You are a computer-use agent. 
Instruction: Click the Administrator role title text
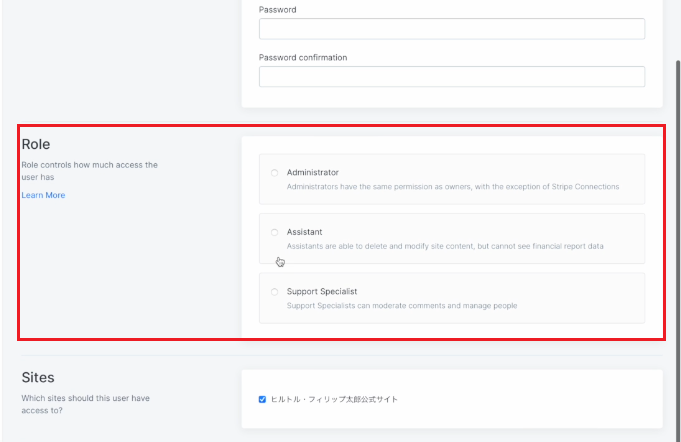(313, 172)
